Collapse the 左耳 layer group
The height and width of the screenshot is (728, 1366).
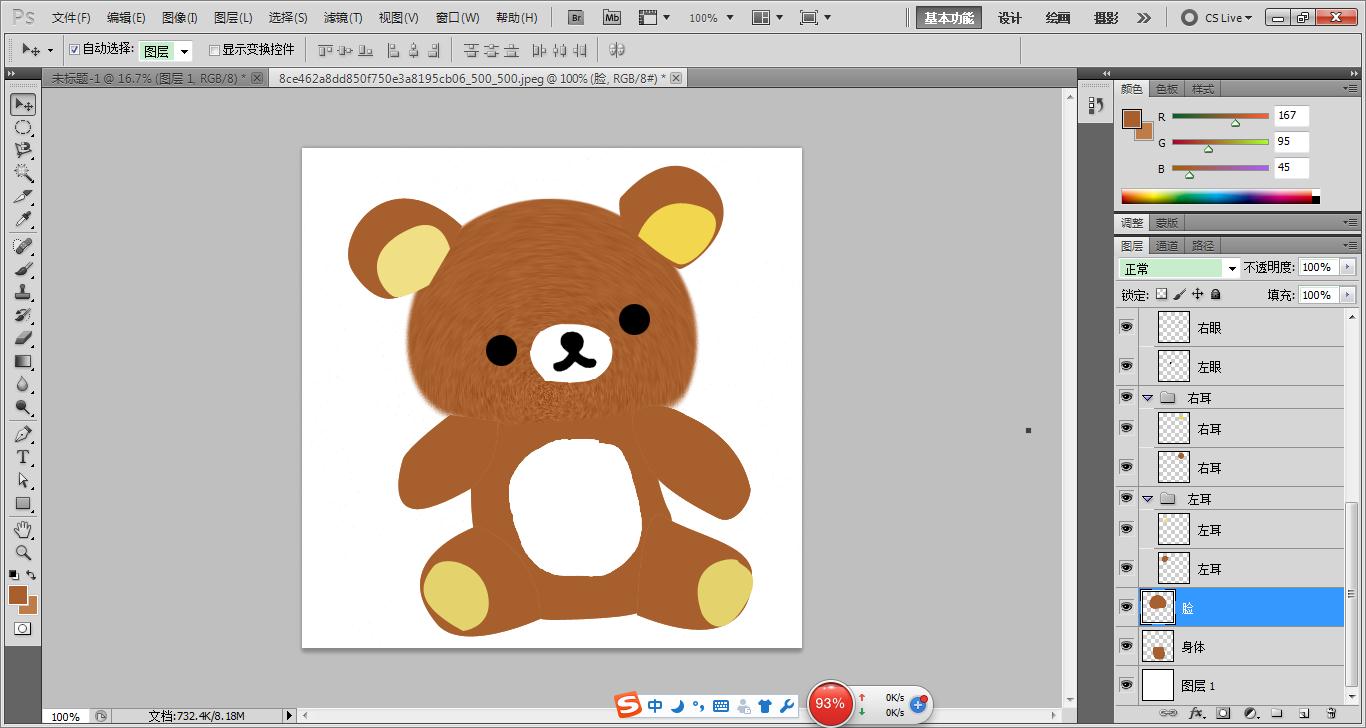pyautogui.click(x=1148, y=499)
